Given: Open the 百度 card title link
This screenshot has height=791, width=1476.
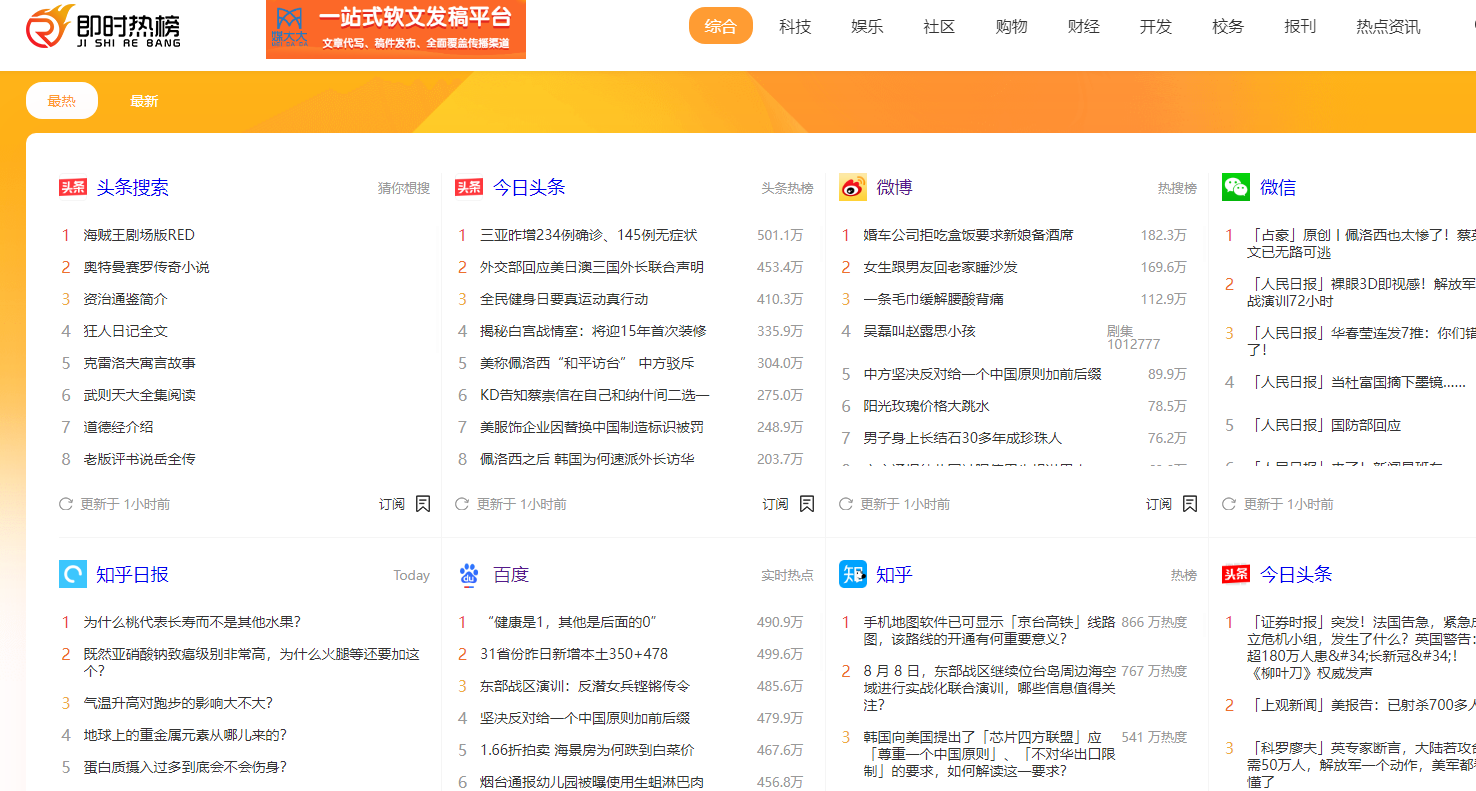Looking at the screenshot, I should 511,574.
